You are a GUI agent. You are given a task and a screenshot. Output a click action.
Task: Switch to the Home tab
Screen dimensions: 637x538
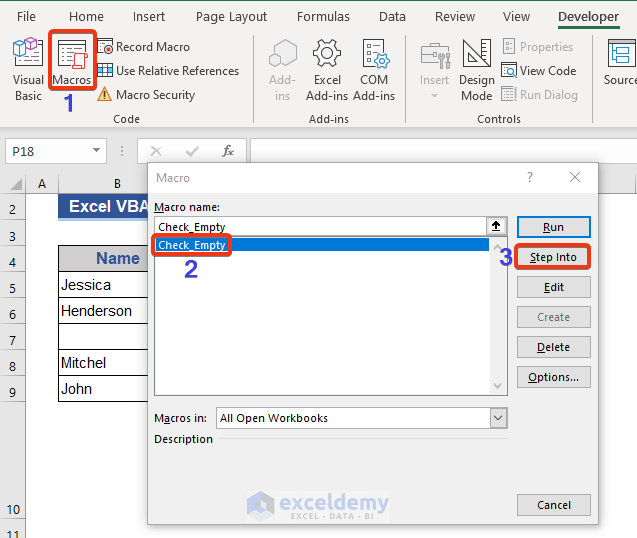click(86, 17)
